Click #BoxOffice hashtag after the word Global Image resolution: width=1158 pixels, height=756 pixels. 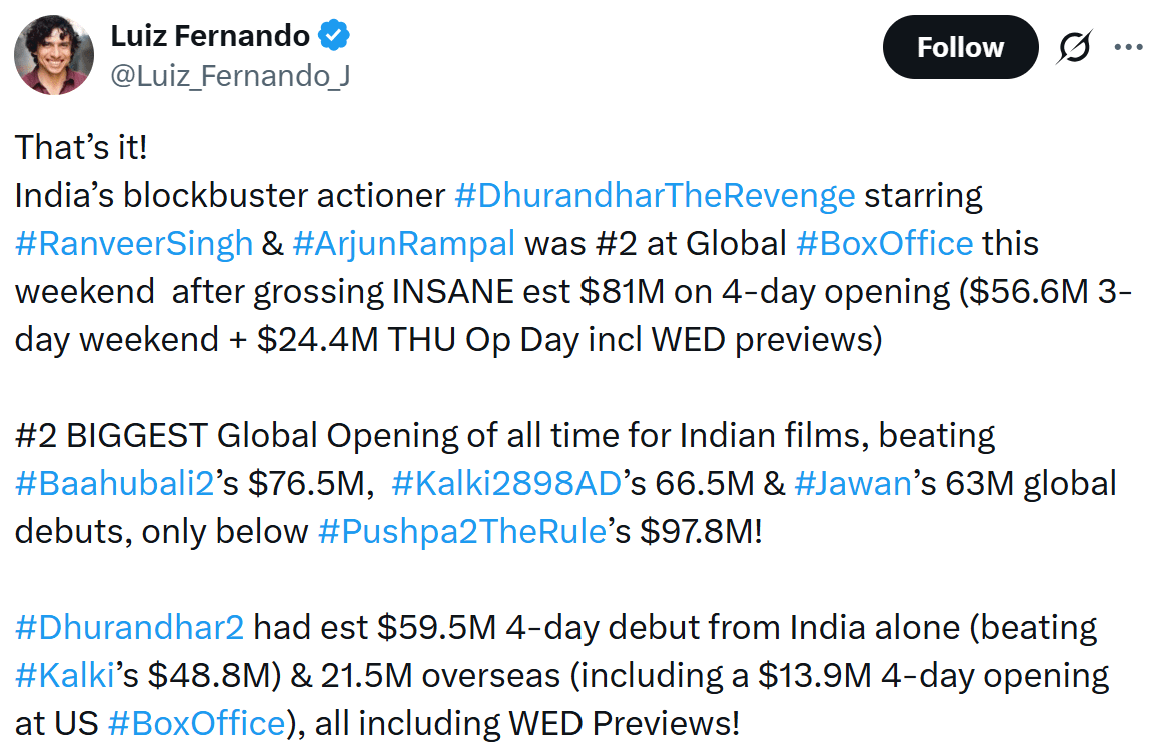(885, 243)
